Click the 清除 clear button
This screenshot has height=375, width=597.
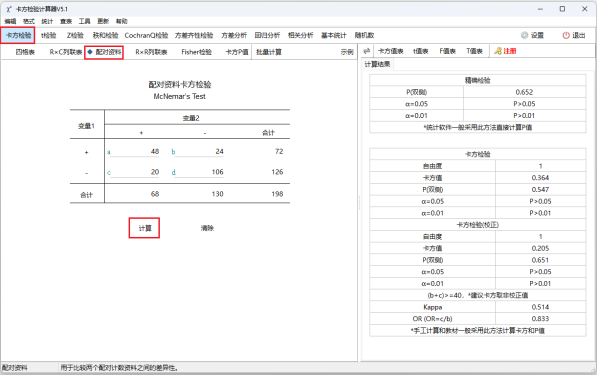207,228
